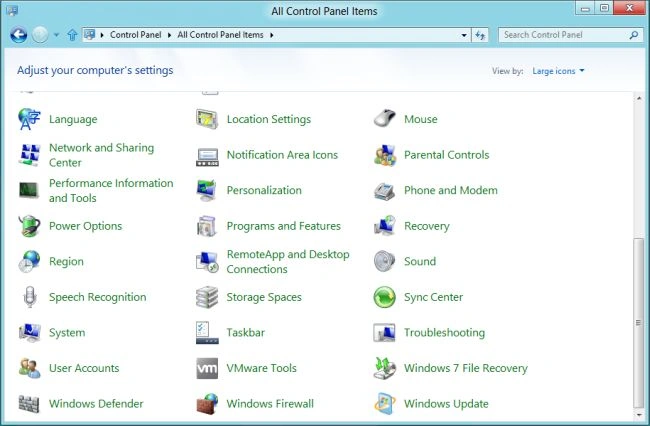Go back with the Back arrow button
This screenshot has height=426, width=650.
tap(19, 35)
